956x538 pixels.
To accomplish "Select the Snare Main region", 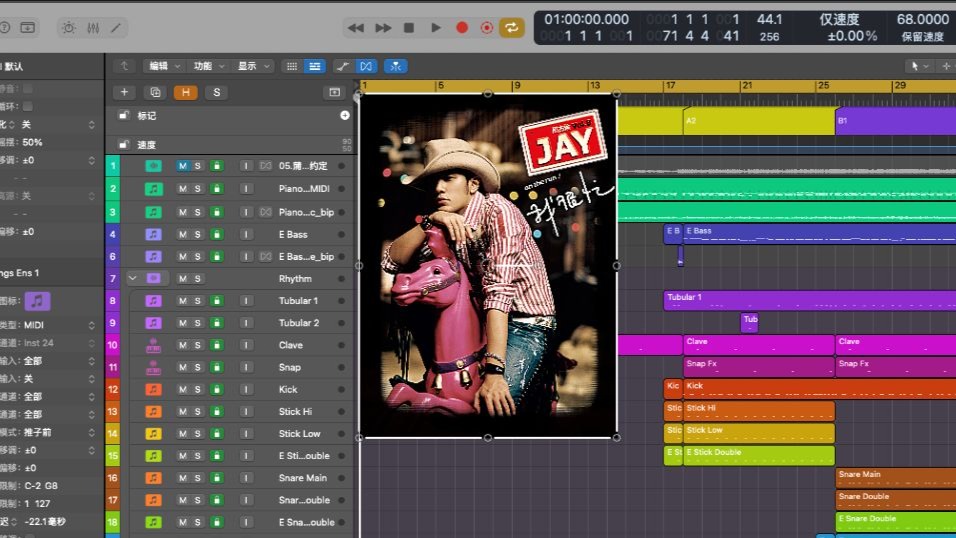I will point(896,478).
